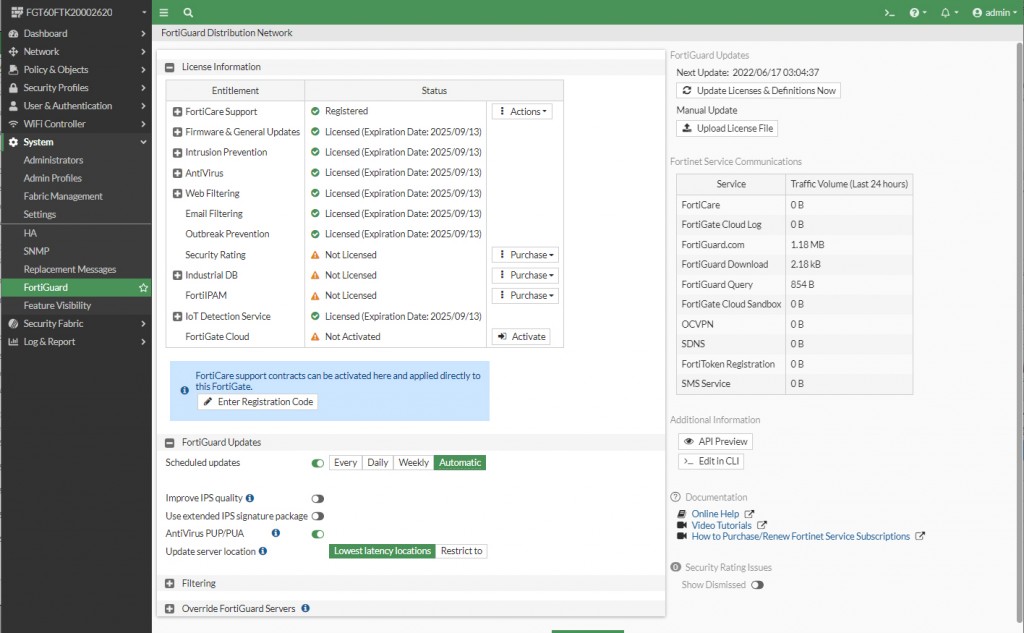The height and width of the screenshot is (633, 1024).
Task: Toggle Show Dismissed switch
Action: pyautogui.click(x=757, y=585)
